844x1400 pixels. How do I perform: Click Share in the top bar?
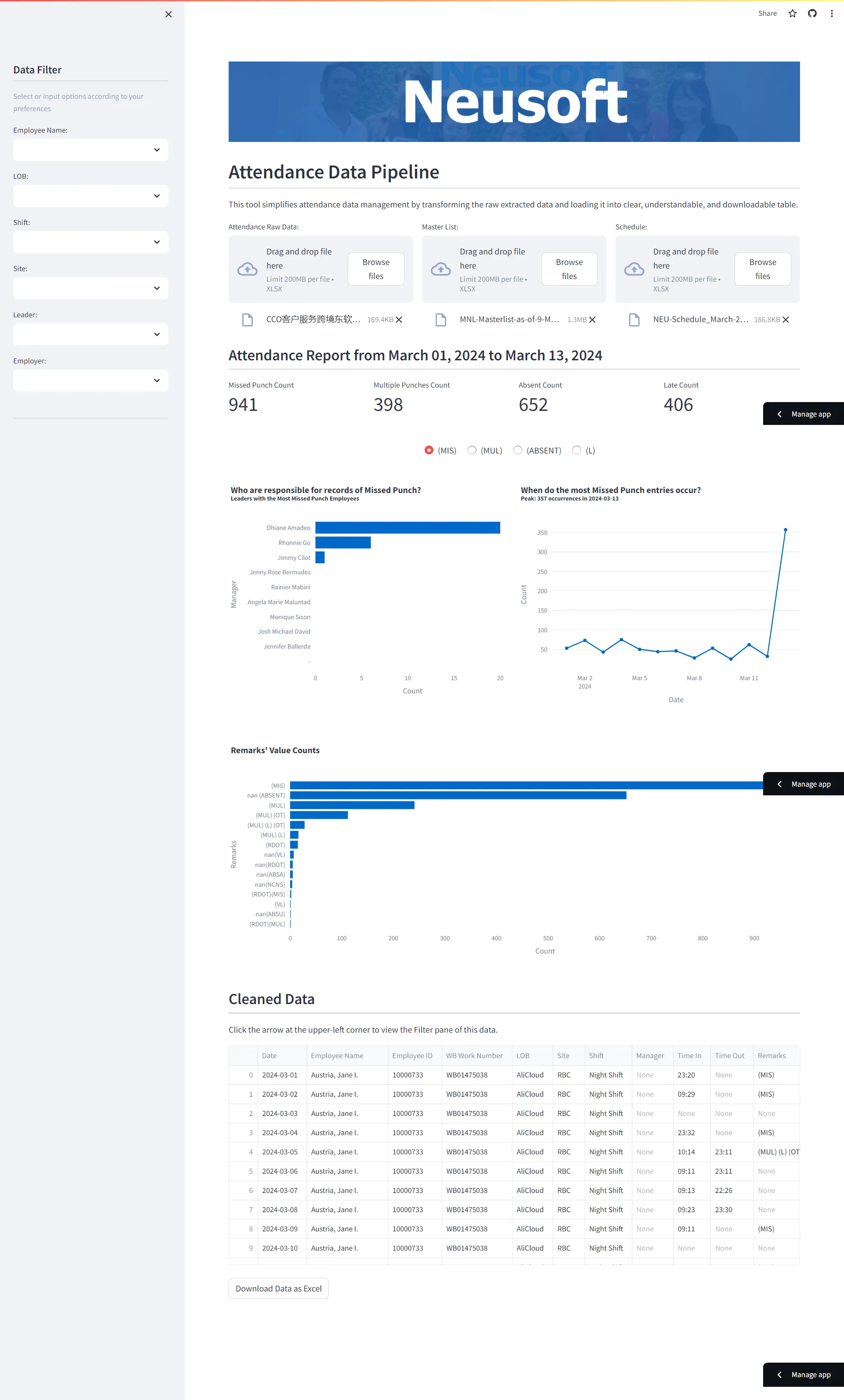(767, 14)
